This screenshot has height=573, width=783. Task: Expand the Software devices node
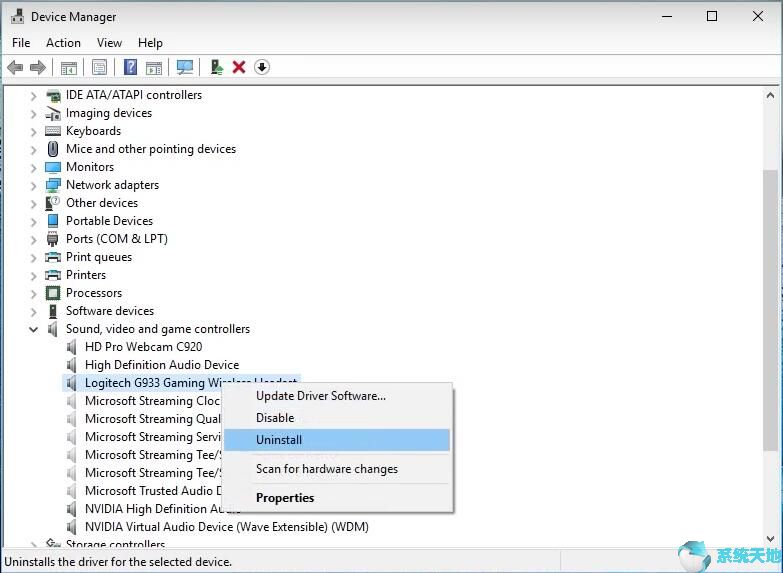click(x=33, y=311)
